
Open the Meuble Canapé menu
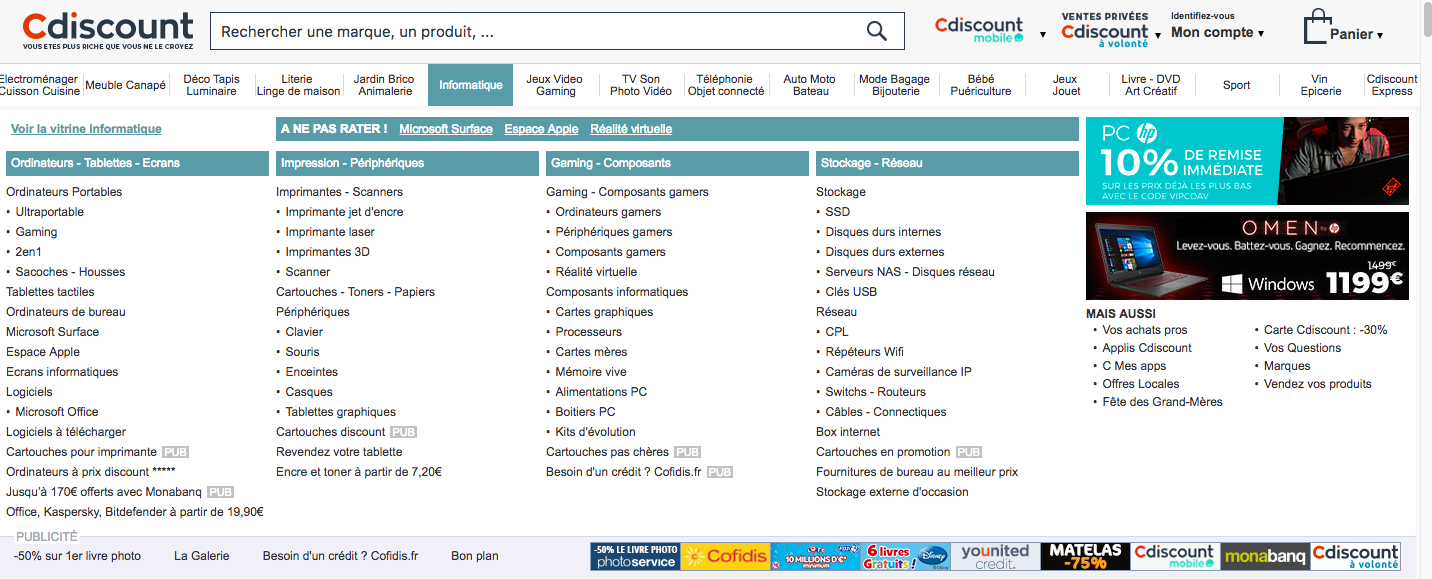(x=125, y=85)
